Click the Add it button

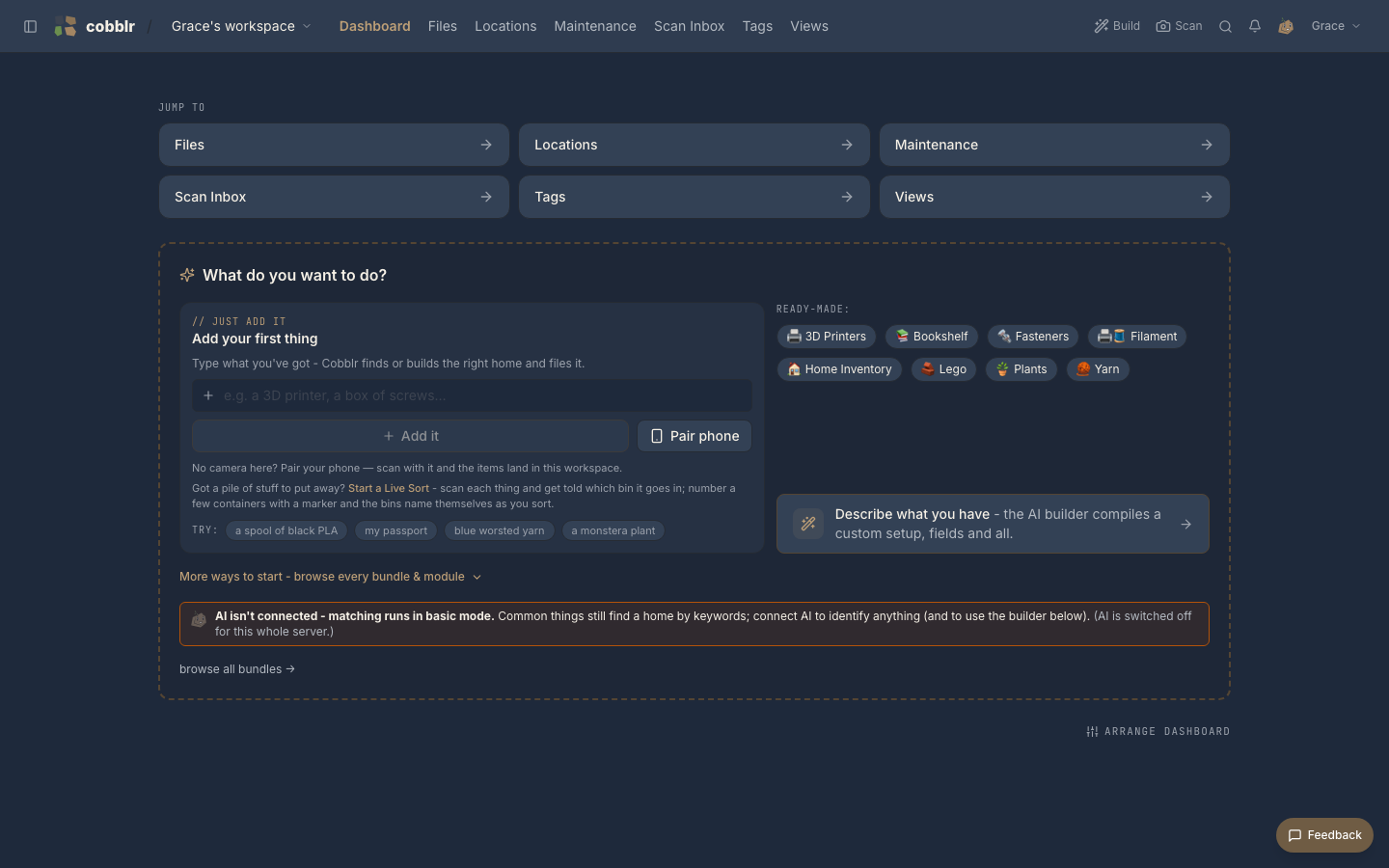click(411, 436)
